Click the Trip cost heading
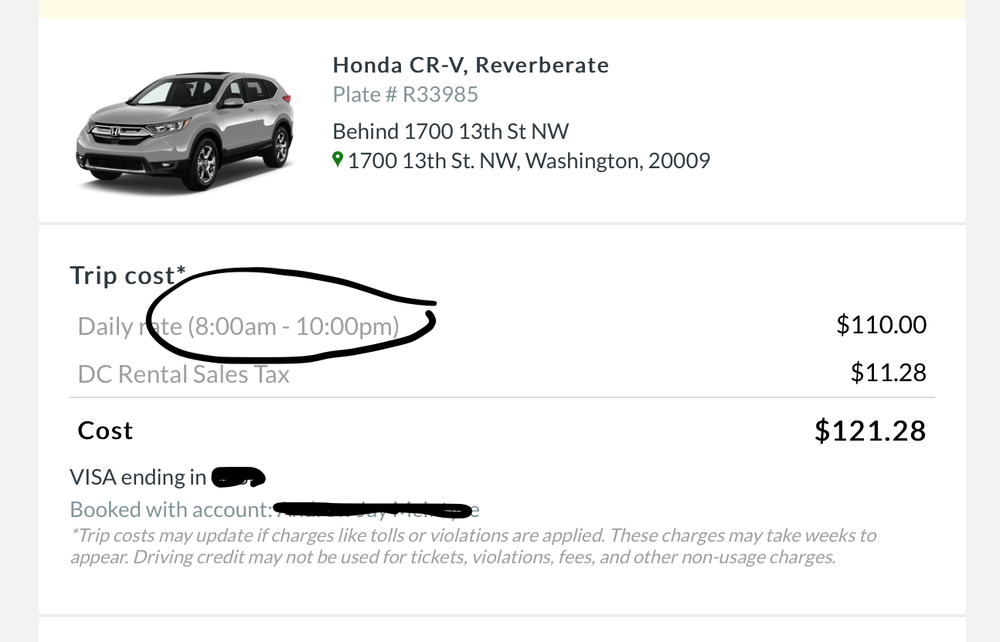Screen dimensions: 1000x642 pos(122,276)
